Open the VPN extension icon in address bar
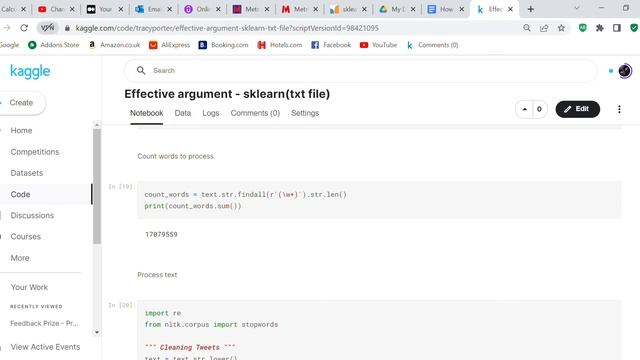The image size is (640, 360). coord(47,28)
